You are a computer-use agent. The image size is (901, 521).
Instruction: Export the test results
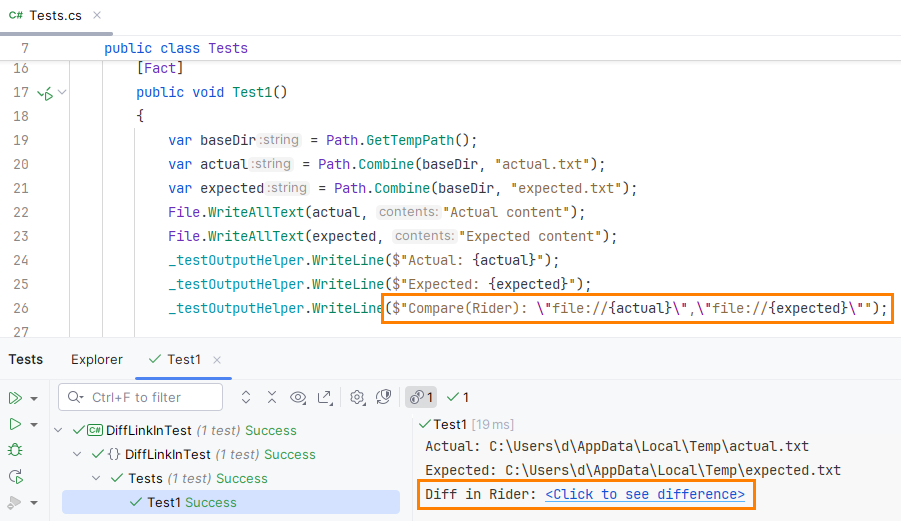[324, 398]
